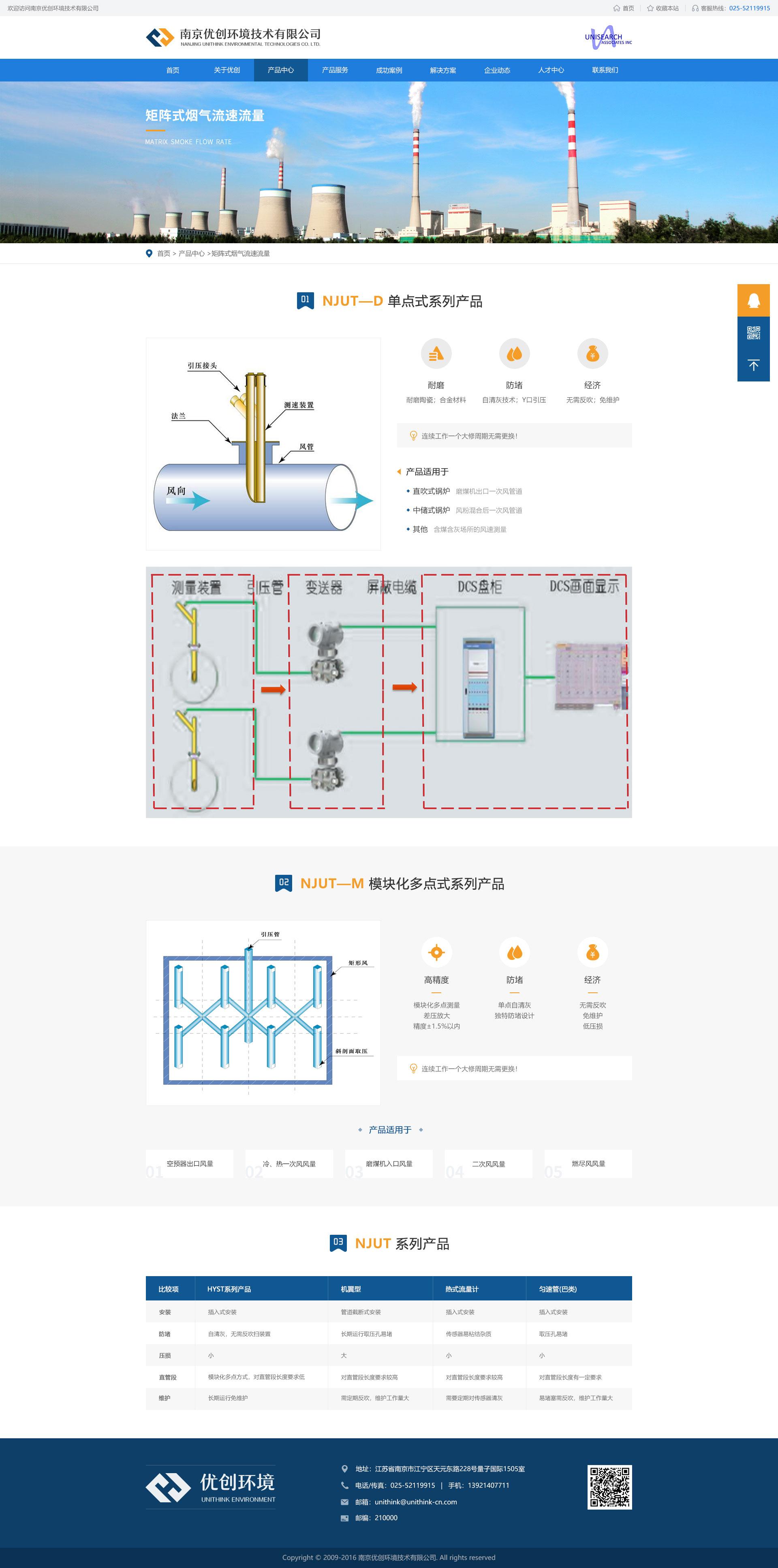Click the 冷、热一次风风量 card
This screenshot has width=778, height=1568.
(x=289, y=1164)
